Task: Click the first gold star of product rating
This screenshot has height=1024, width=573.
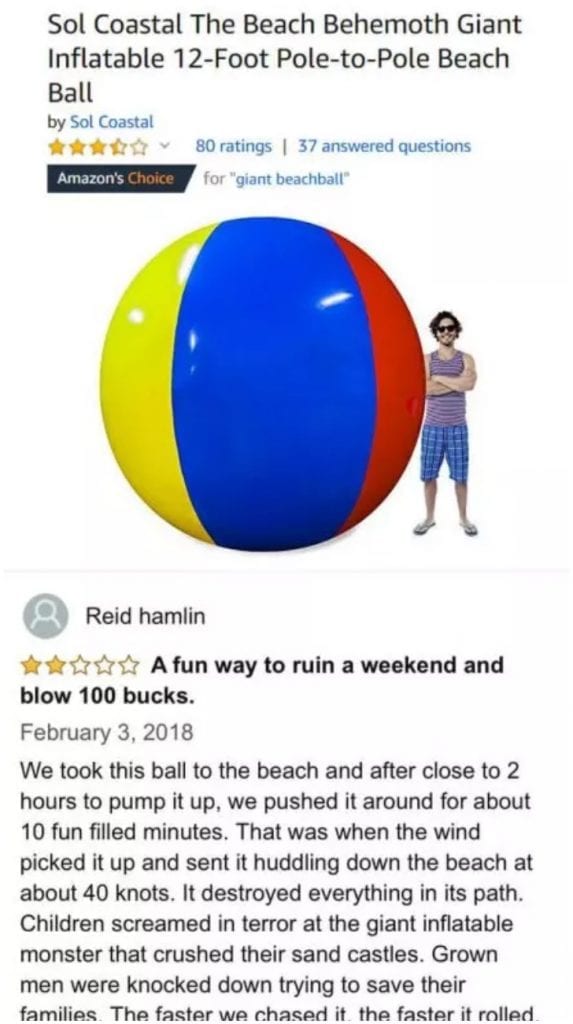Action: pos(57,148)
